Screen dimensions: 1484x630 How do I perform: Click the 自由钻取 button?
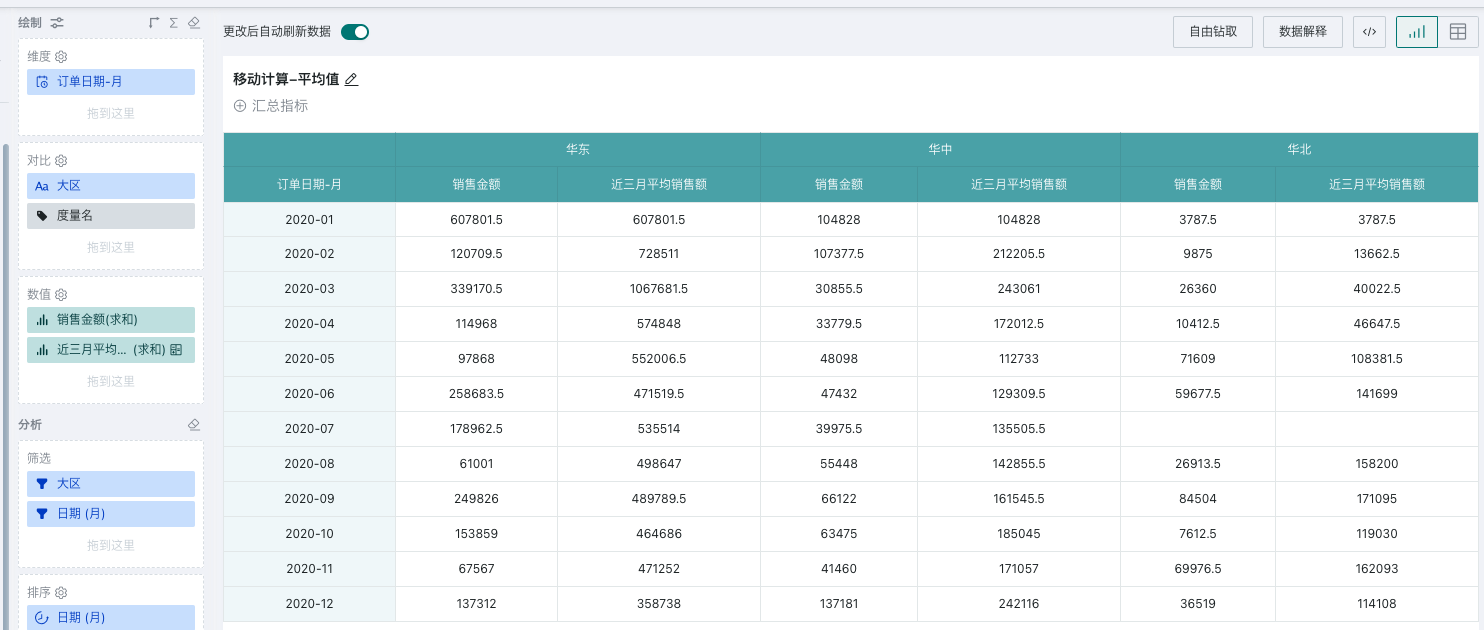pos(1213,32)
